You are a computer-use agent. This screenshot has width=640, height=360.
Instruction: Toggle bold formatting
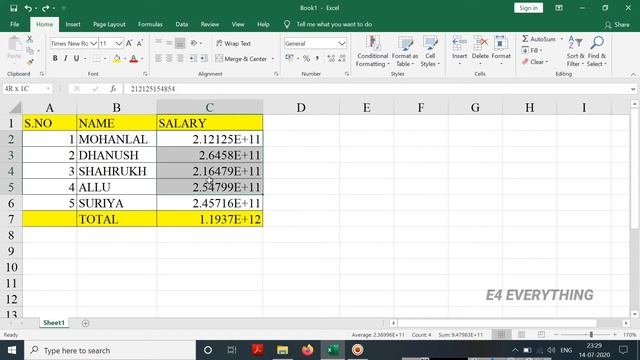click(55, 59)
